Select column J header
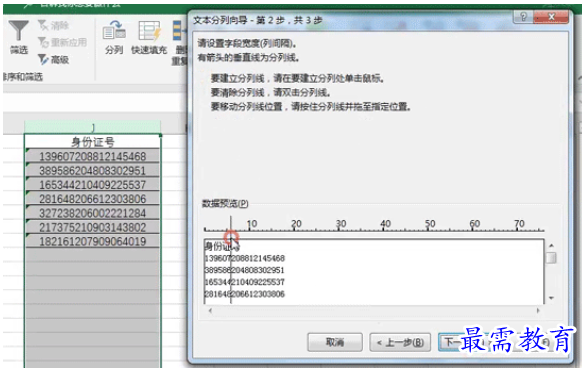 pyautogui.click(x=93, y=127)
